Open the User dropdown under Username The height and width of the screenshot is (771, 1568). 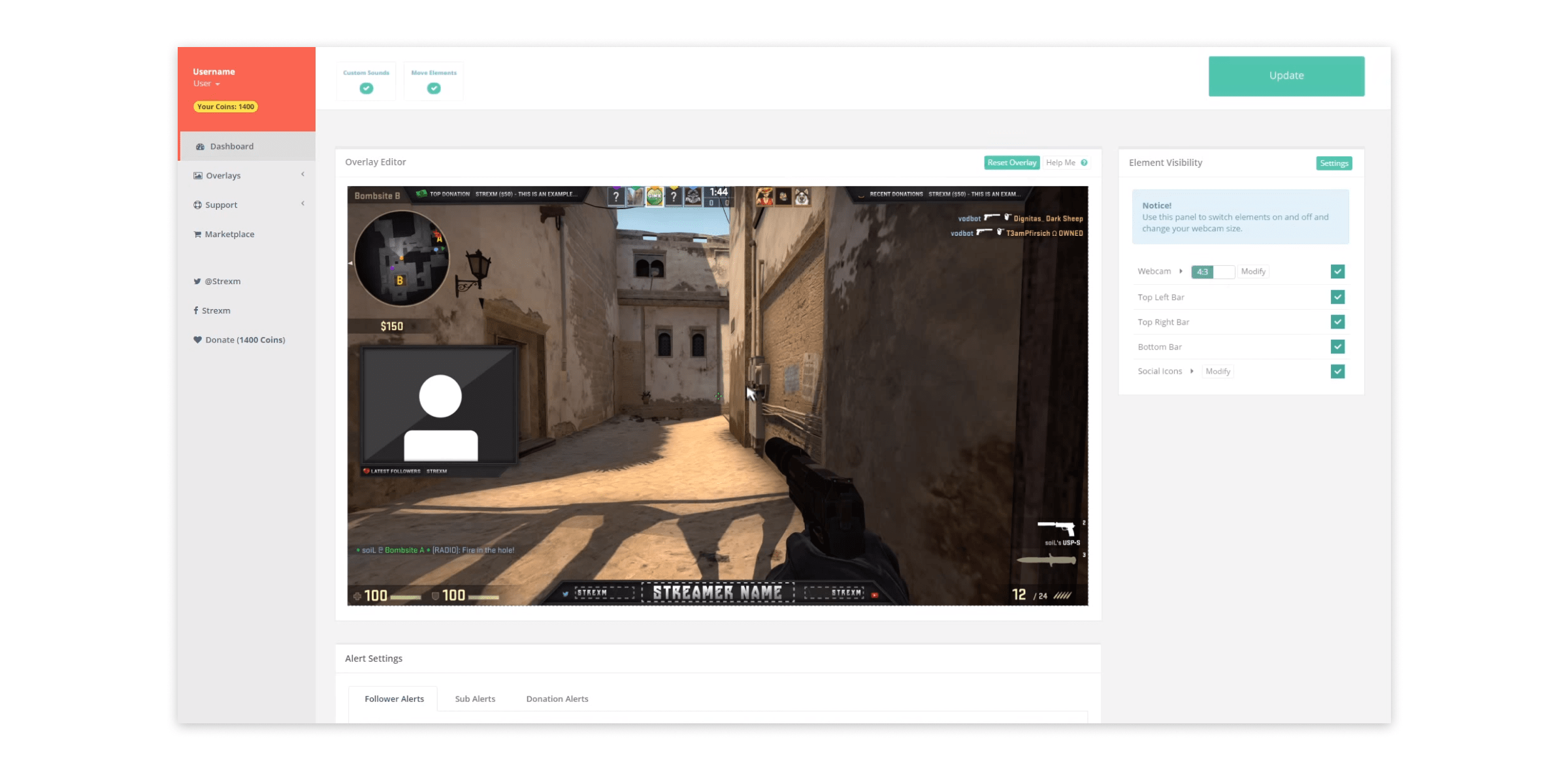[206, 84]
